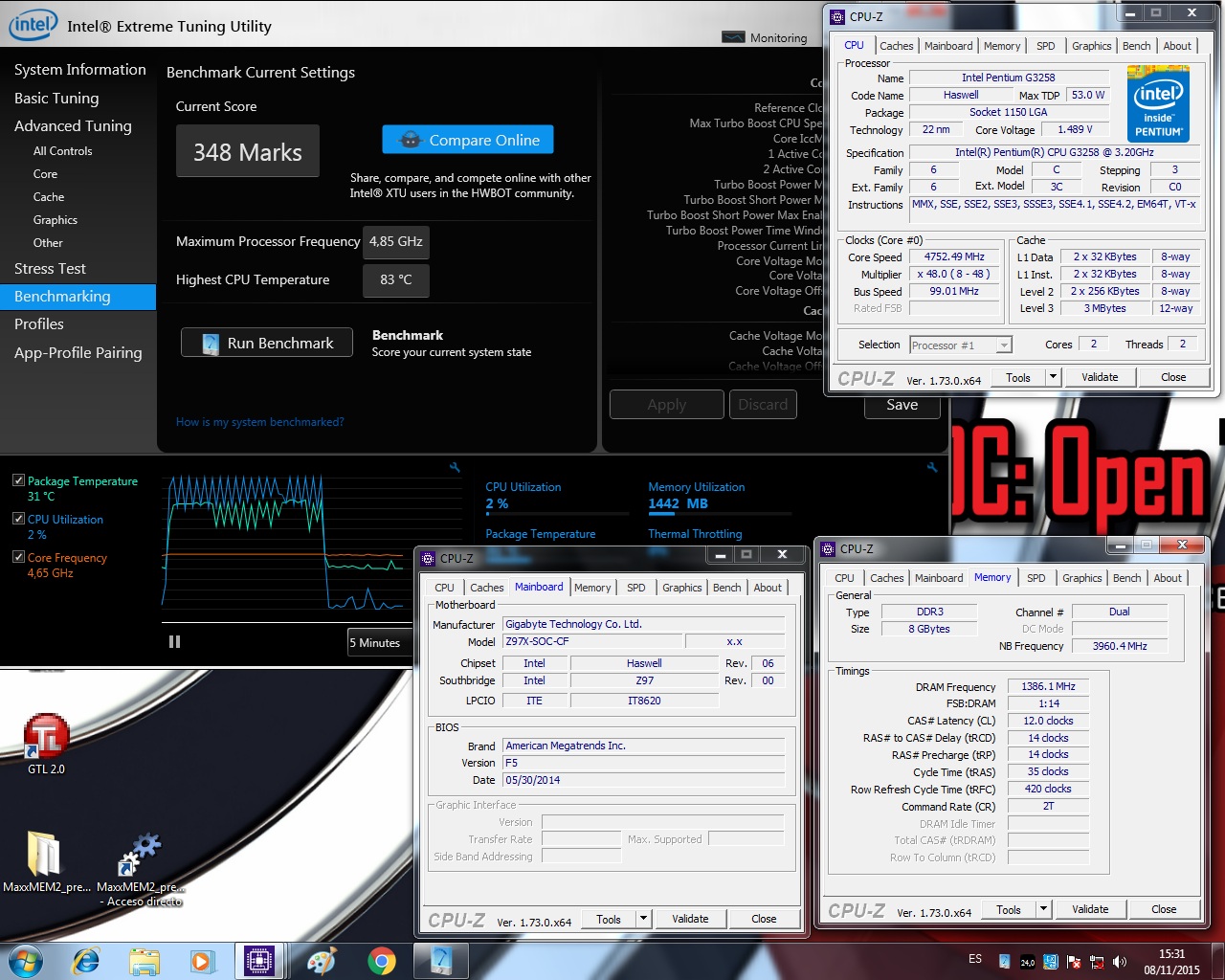Launch Internet Explorer from the taskbar
Screen dimensions: 1225x980
tap(86, 960)
